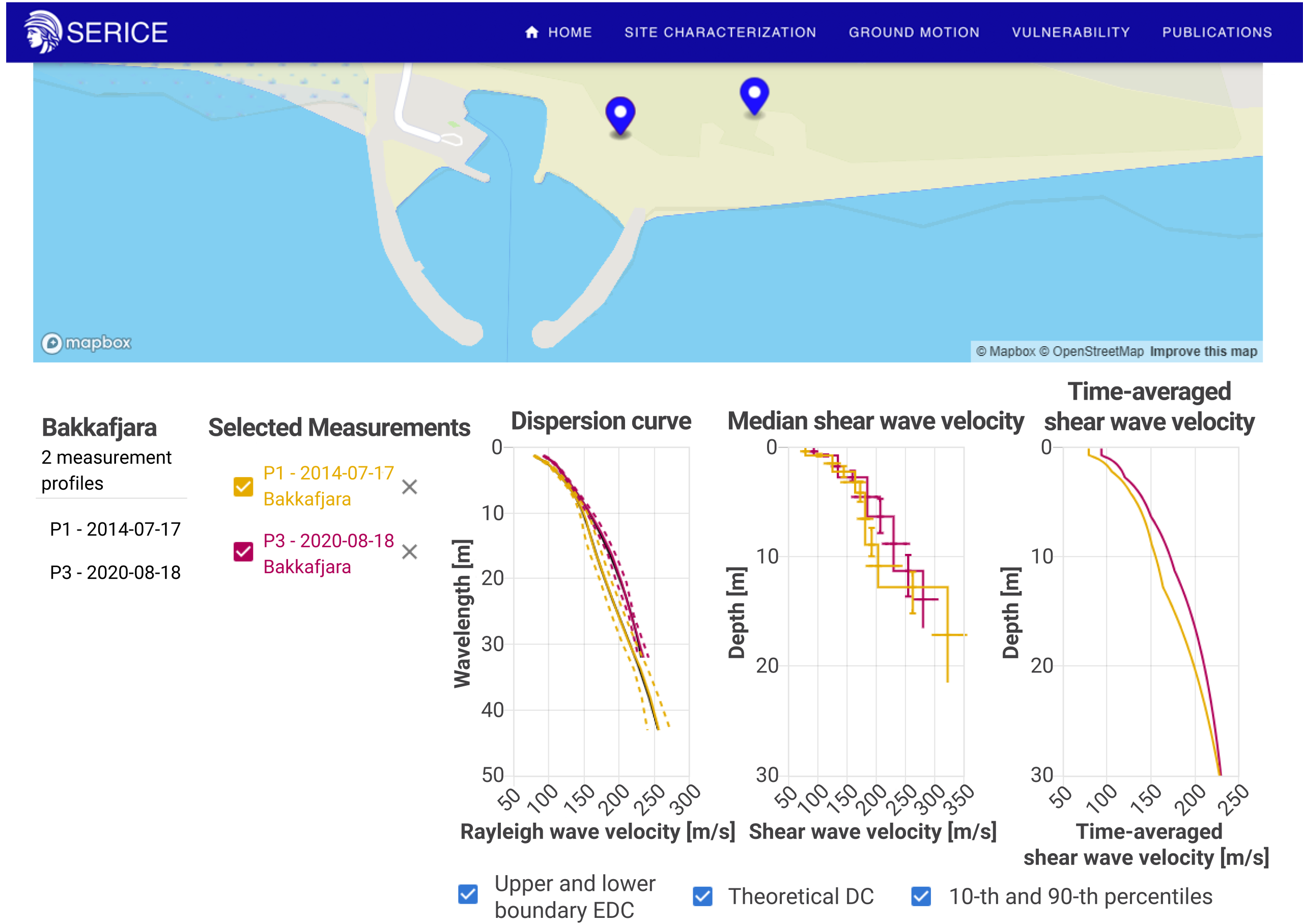This screenshot has width=1303, height=924.
Task: Click the Improve this map link
Action: 1203,351
